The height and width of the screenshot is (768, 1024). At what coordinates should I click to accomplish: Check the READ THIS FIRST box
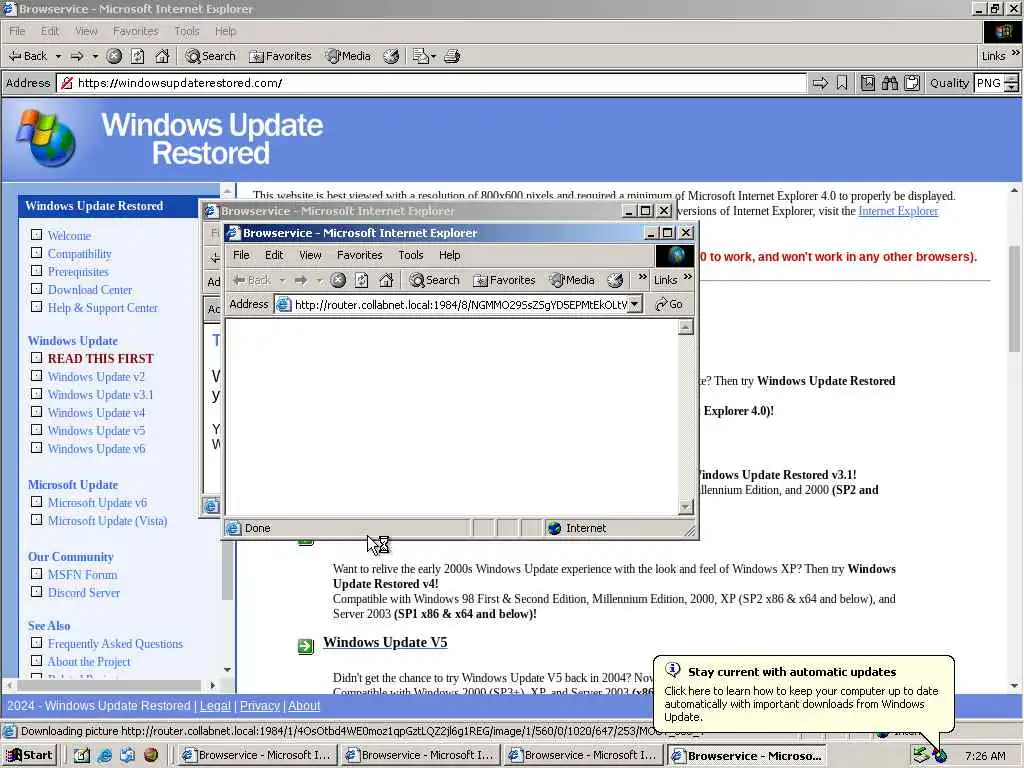(x=37, y=358)
